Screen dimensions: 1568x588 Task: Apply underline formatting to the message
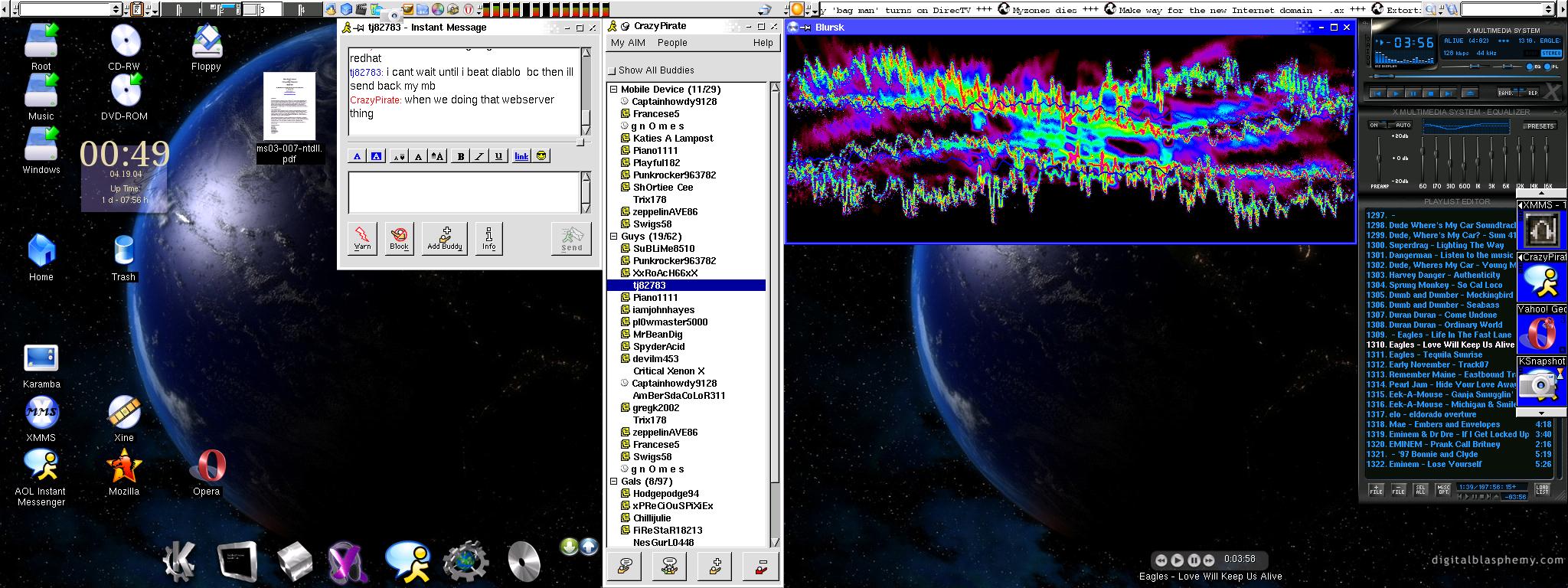click(498, 156)
